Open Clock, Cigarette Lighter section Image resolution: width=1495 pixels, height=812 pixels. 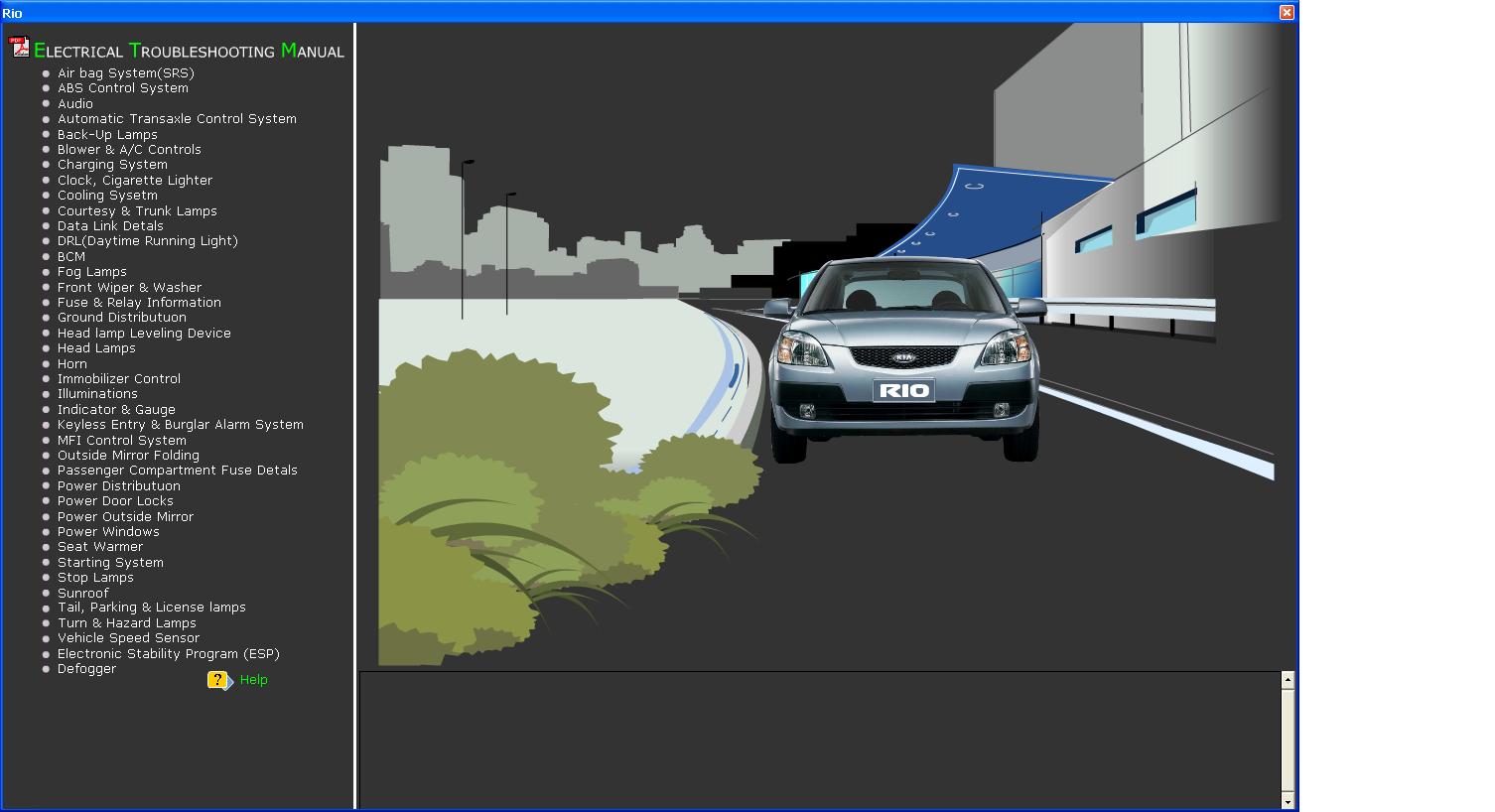click(x=135, y=181)
